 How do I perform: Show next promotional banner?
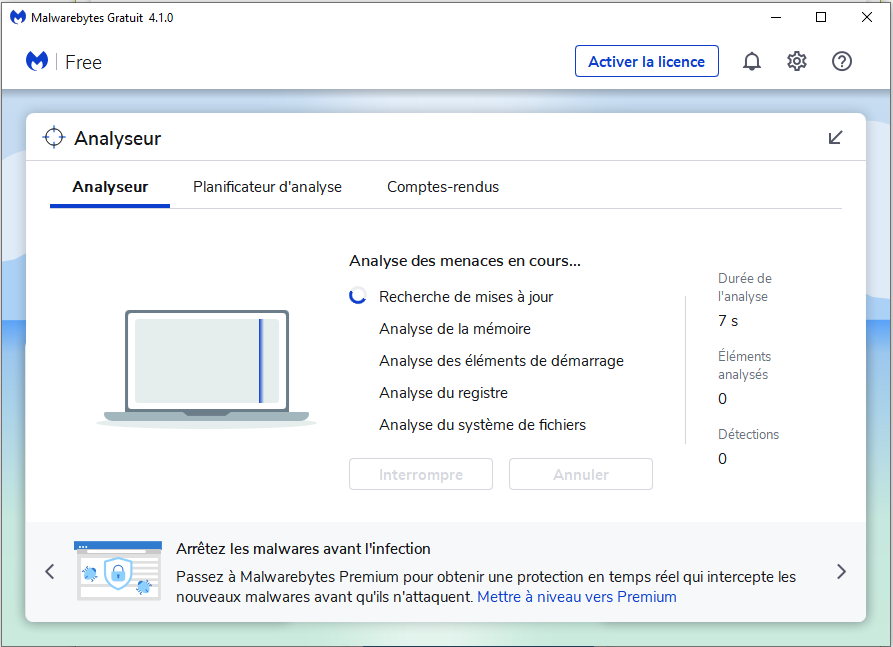841,571
